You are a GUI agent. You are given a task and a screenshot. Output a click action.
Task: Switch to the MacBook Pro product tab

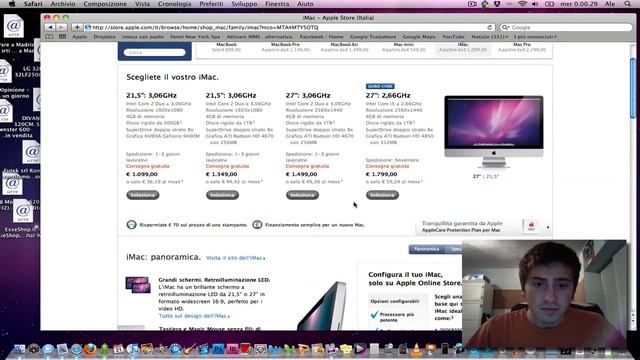click(x=286, y=47)
